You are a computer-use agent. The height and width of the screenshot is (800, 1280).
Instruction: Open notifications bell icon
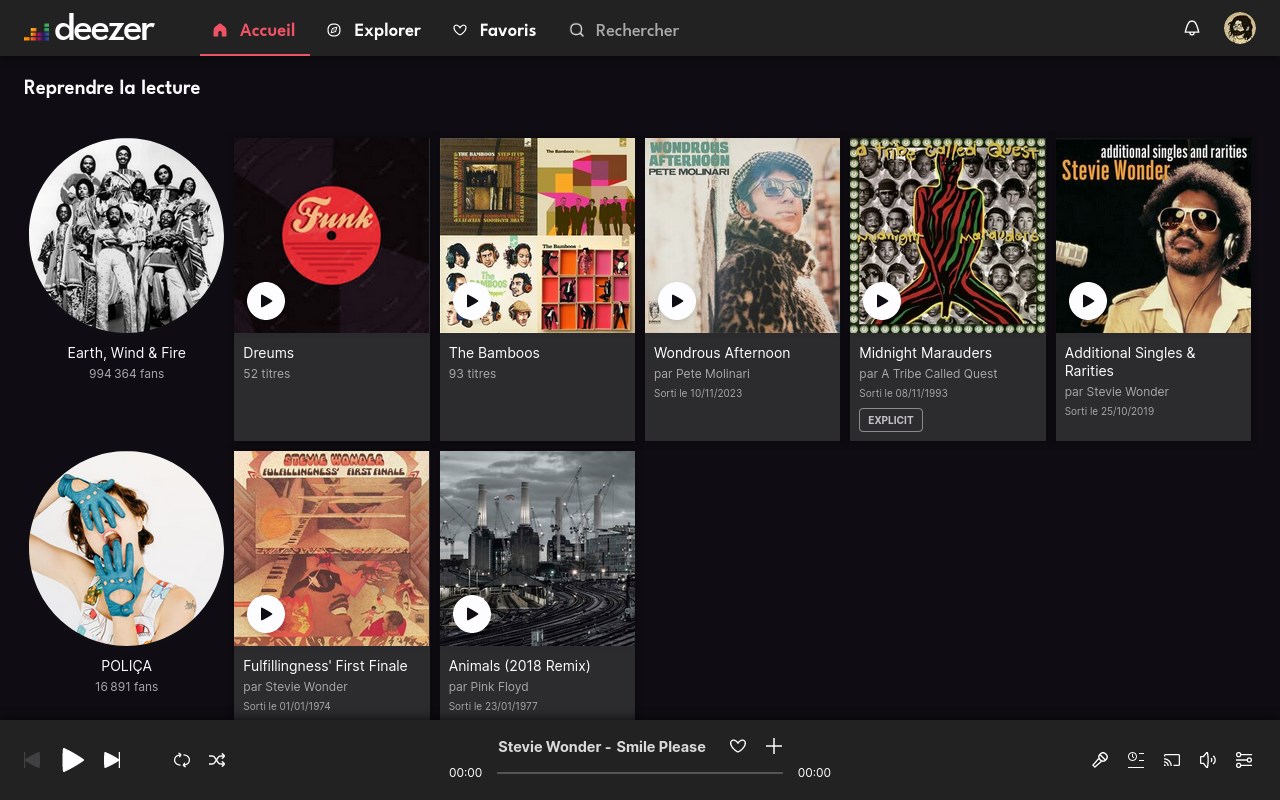[x=1192, y=29]
